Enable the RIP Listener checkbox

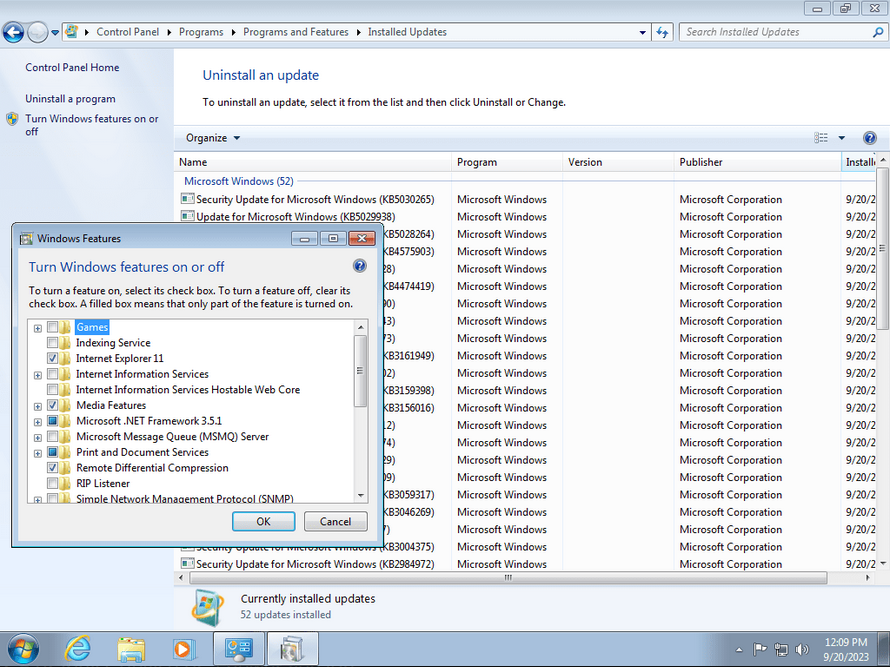pyautogui.click(x=52, y=484)
